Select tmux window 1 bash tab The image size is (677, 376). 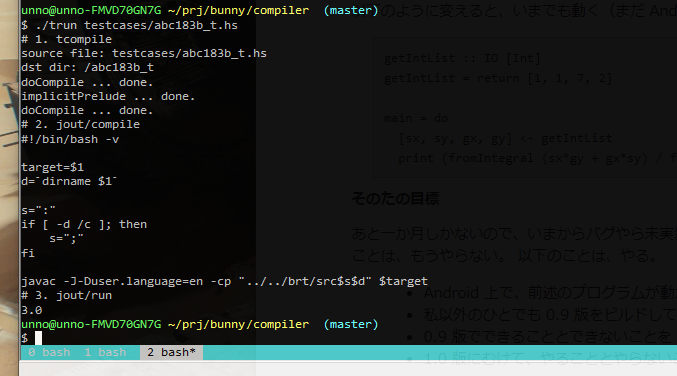(105, 352)
